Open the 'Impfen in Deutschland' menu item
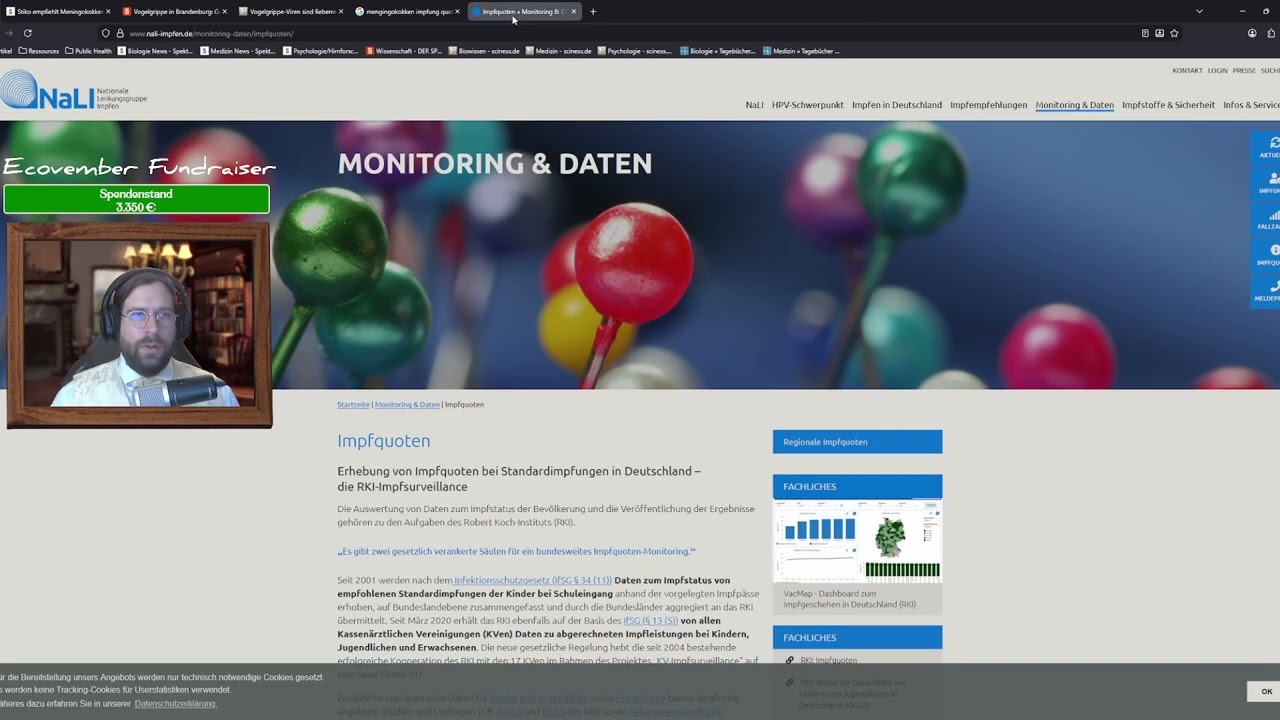 pos(897,105)
